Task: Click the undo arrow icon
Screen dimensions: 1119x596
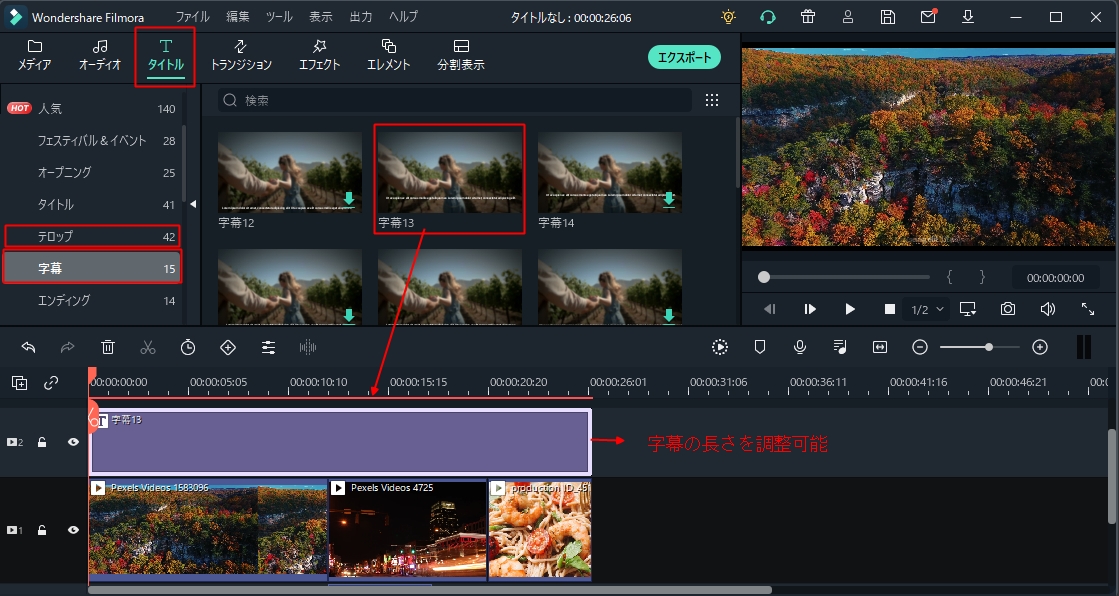Action: click(29, 348)
